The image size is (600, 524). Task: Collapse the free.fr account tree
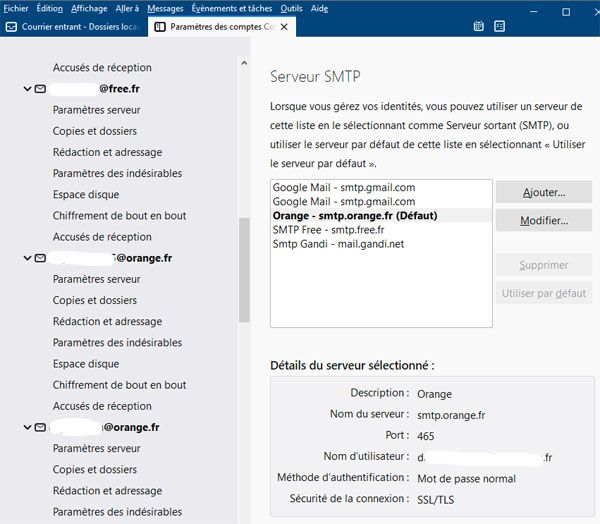[x=27, y=89]
